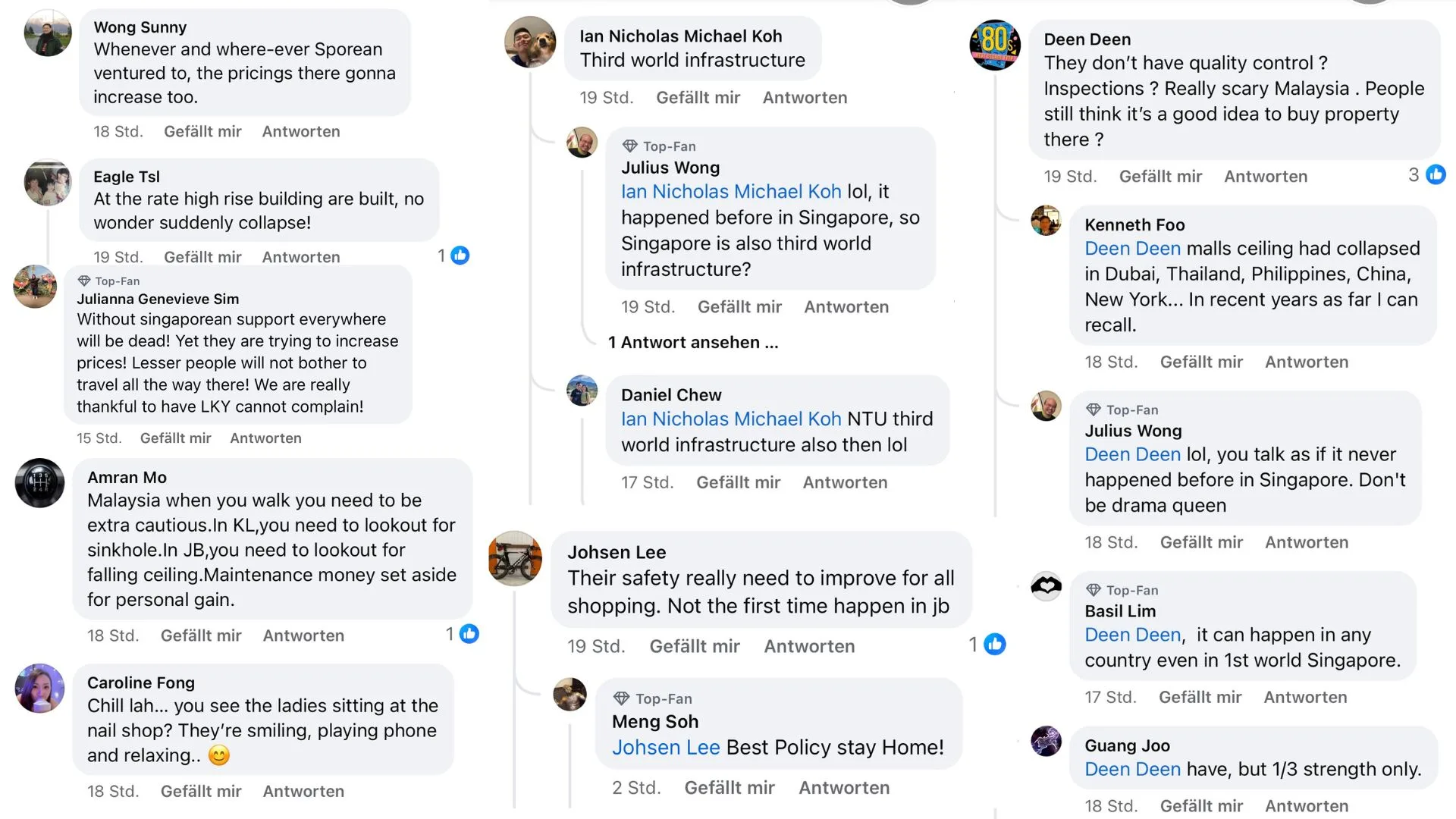
Task: Open Deen Deen's 80s profile picture
Action: point(995,45)
